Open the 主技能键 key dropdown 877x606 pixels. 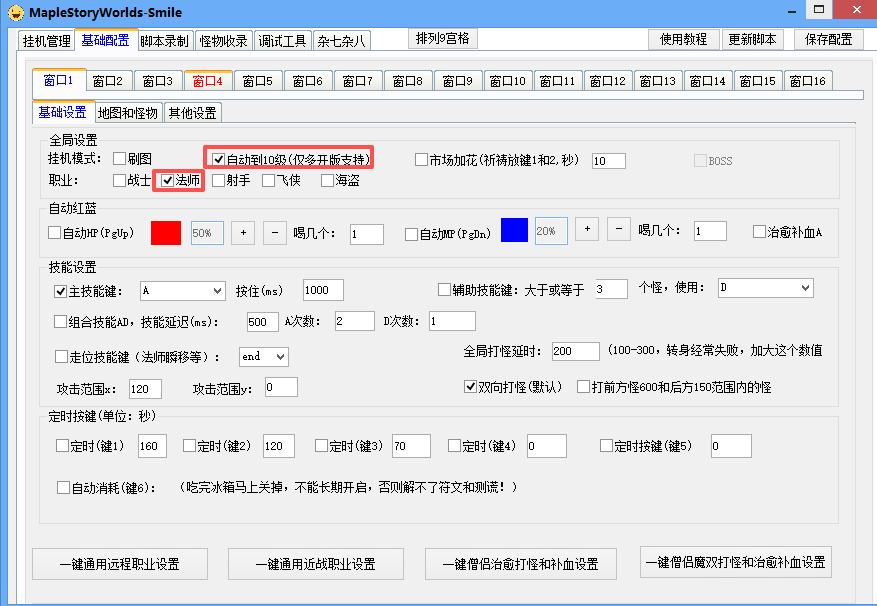(x=183, y=290)
